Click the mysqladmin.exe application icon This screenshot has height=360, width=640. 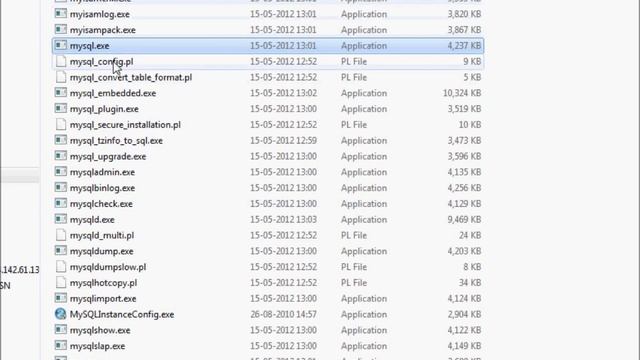pos(60,172)
